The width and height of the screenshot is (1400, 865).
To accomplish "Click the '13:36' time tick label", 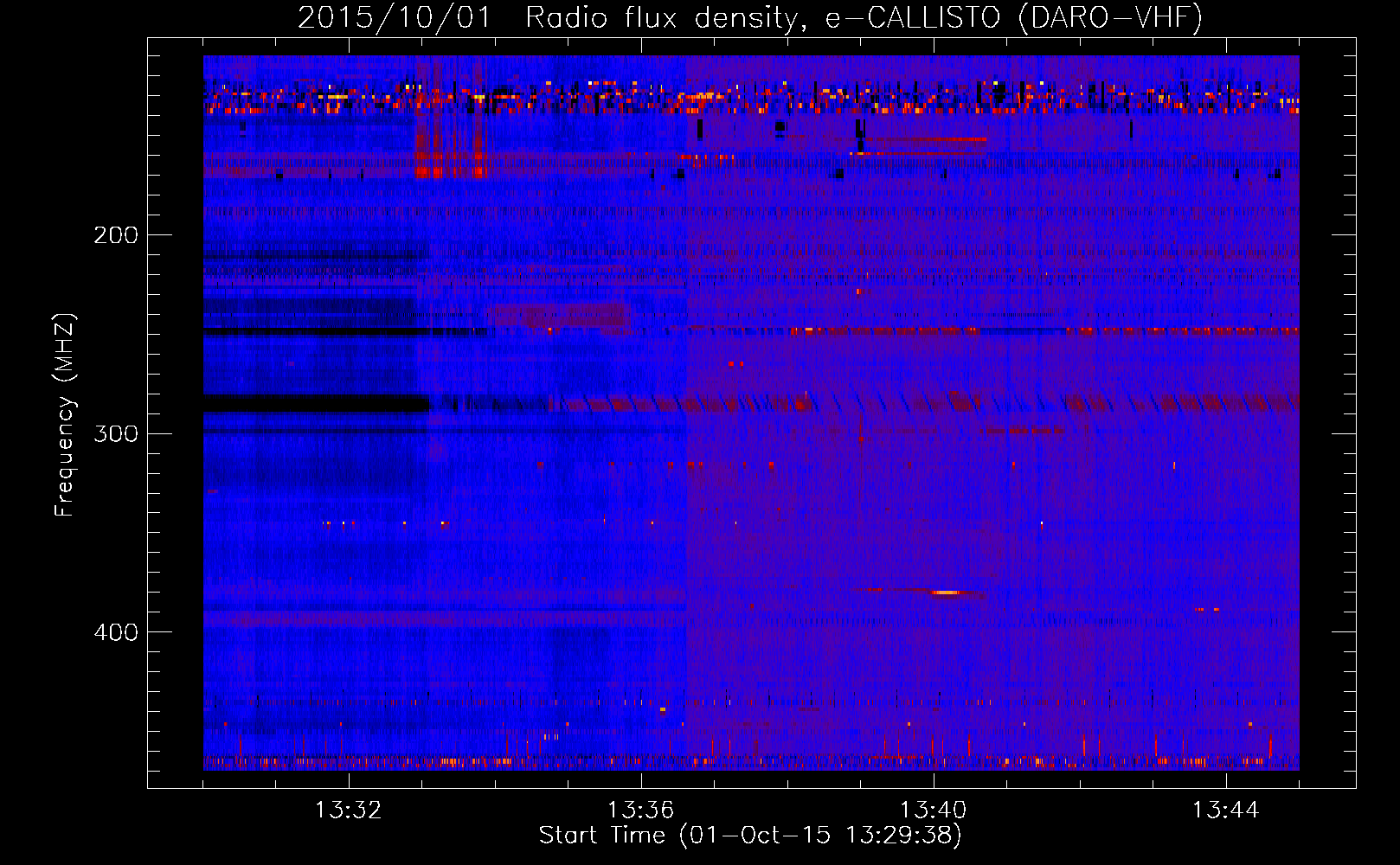I will 640,811.
